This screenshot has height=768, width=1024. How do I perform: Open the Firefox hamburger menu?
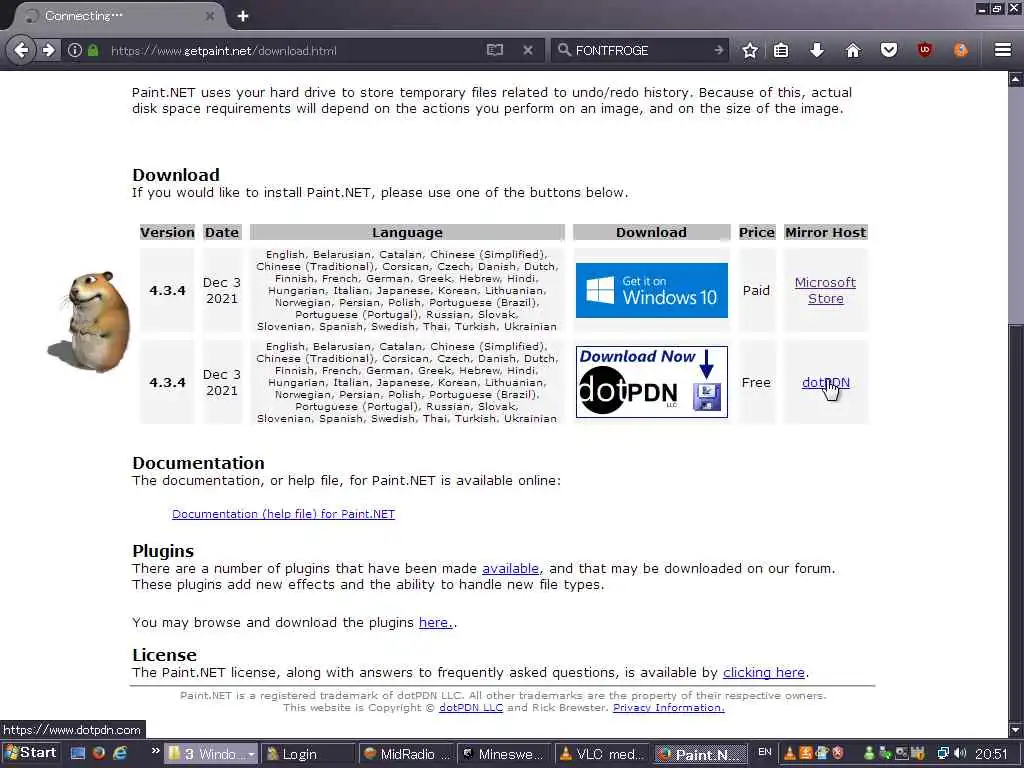pyautogui.click(x=1003, y=50)
